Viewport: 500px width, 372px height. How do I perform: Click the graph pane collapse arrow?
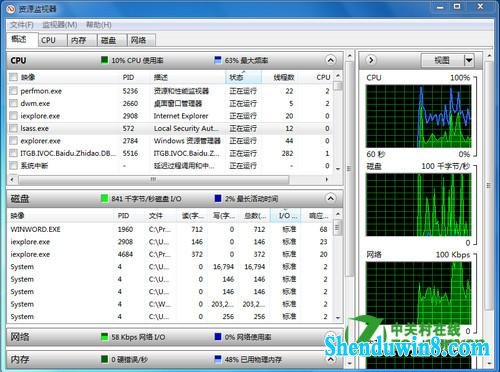pyautogui.click(x=371, y=60)
